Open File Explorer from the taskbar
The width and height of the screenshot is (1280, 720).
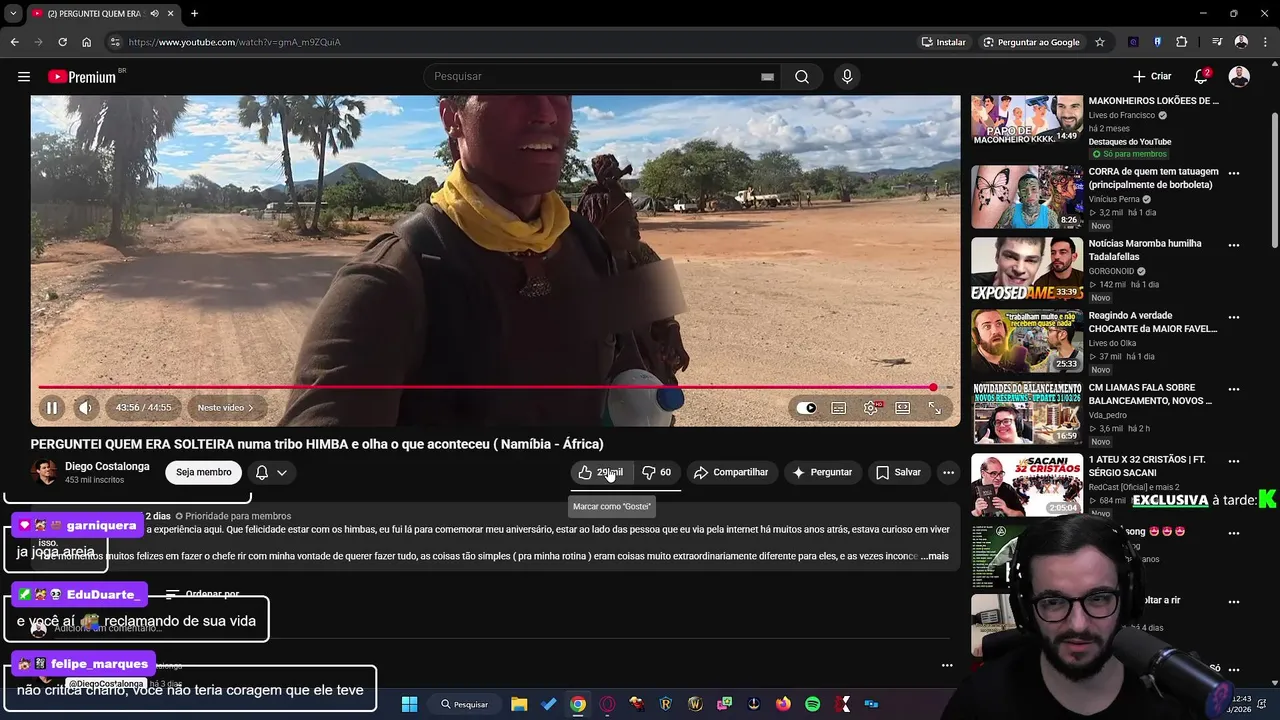coord(519,704)
